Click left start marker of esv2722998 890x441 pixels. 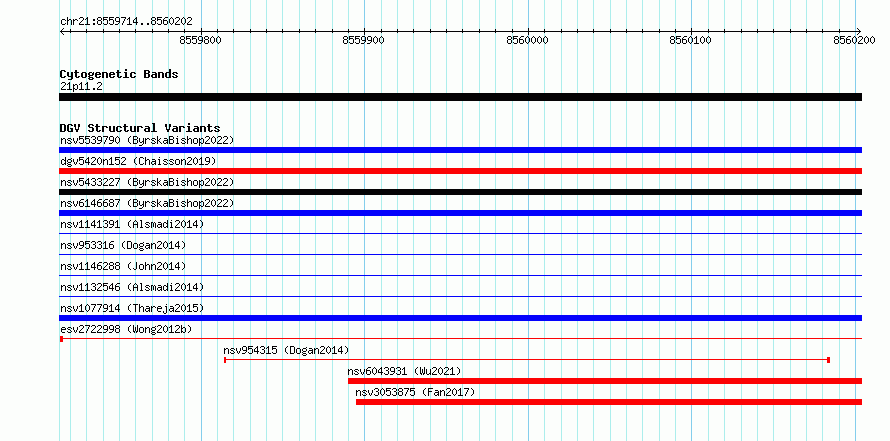61,339
